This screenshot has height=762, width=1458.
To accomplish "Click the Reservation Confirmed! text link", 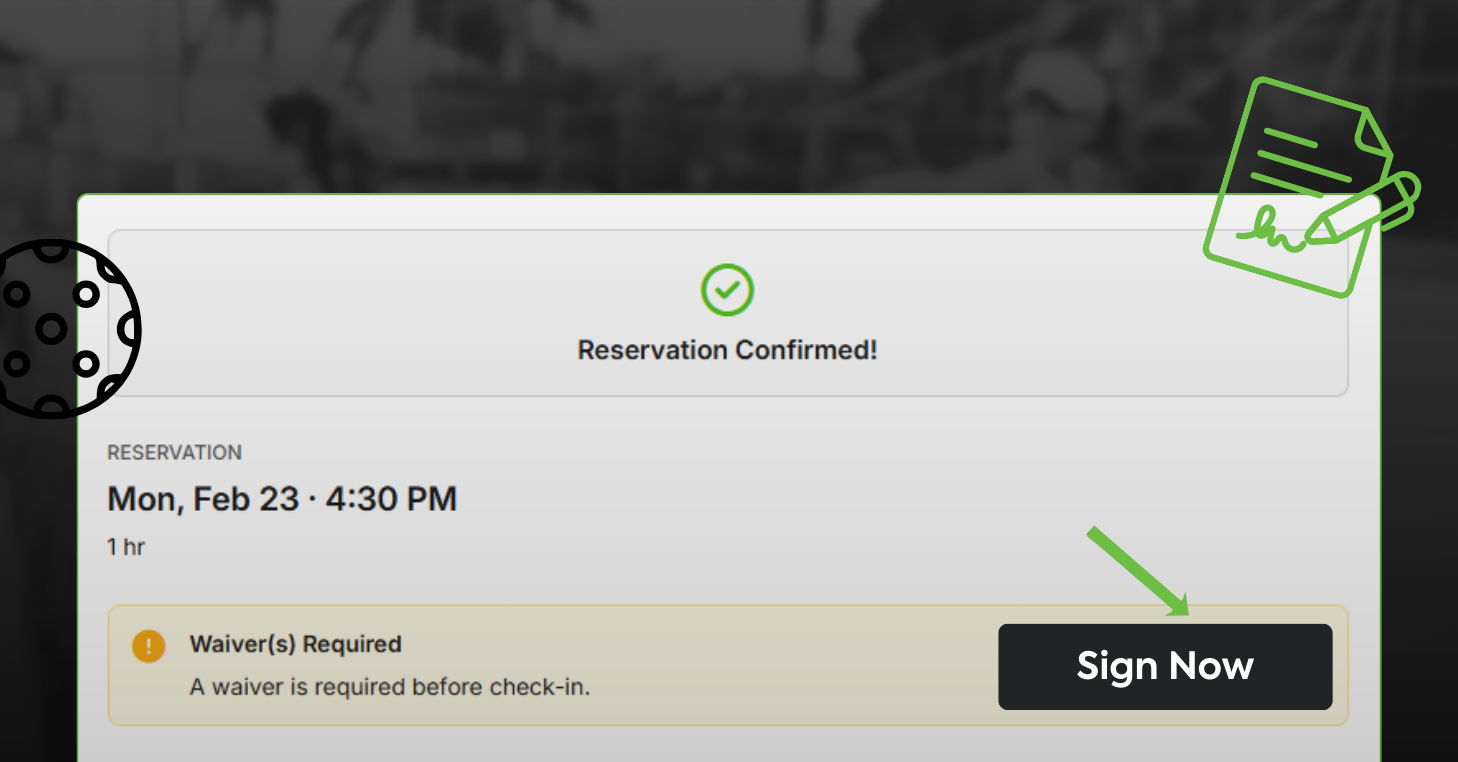I will pyautogui.click(x=727, y=350).
